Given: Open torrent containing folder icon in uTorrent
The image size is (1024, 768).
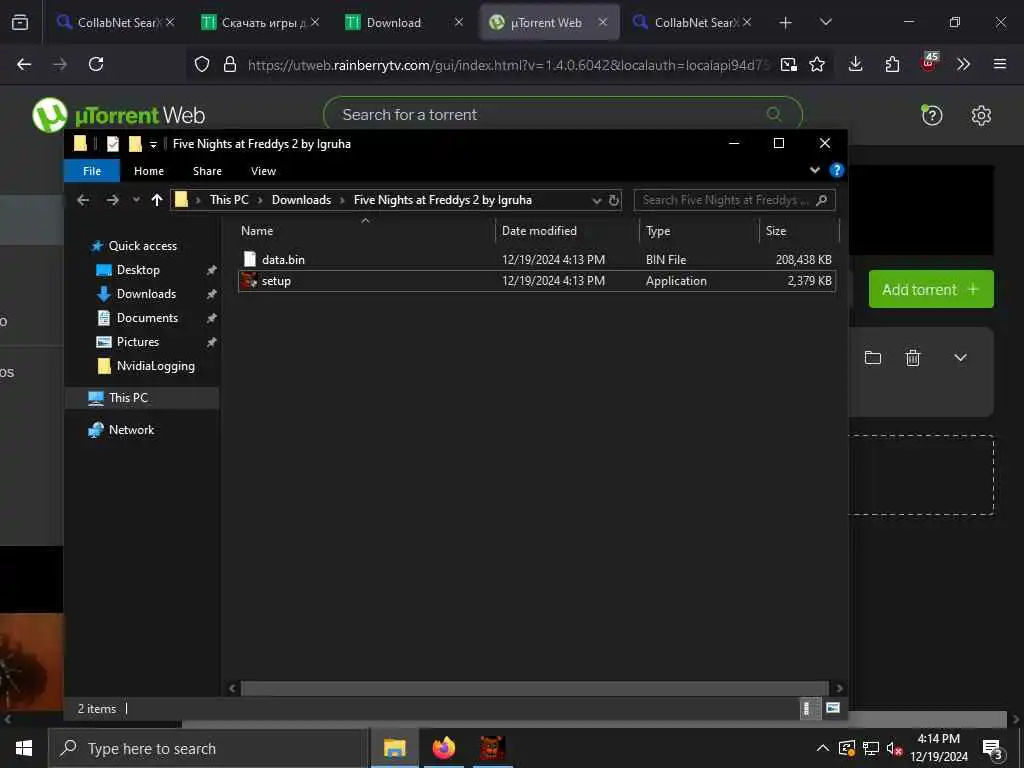Looking at the screenshot, I should [872, 357].
